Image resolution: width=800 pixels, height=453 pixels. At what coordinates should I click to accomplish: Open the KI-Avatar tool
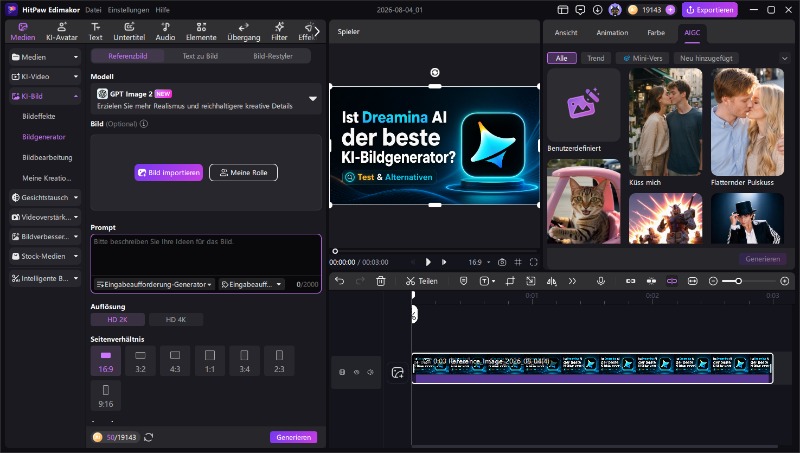(x=62, y=32)
